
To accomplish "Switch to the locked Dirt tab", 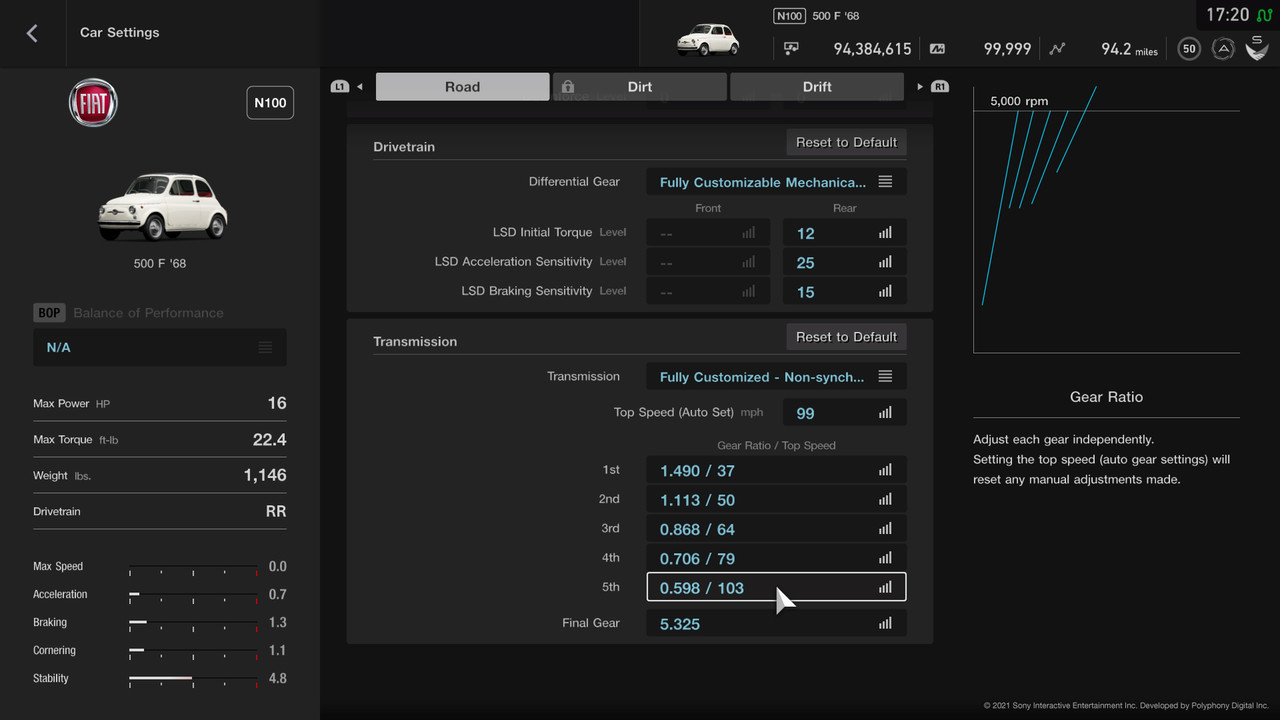I will tap(640, 87).
